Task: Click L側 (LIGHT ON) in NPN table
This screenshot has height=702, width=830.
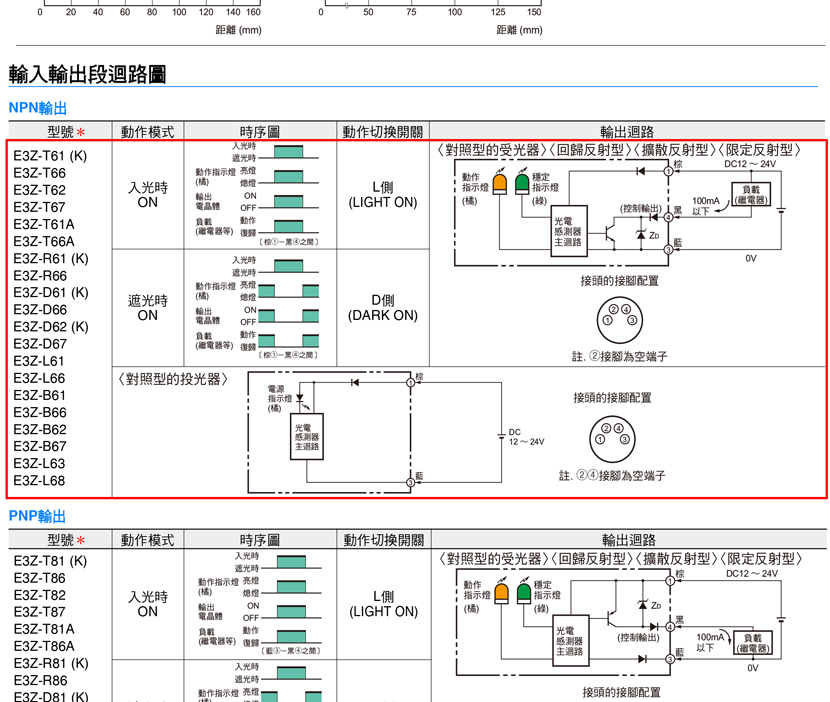Action: coord(383,195)
